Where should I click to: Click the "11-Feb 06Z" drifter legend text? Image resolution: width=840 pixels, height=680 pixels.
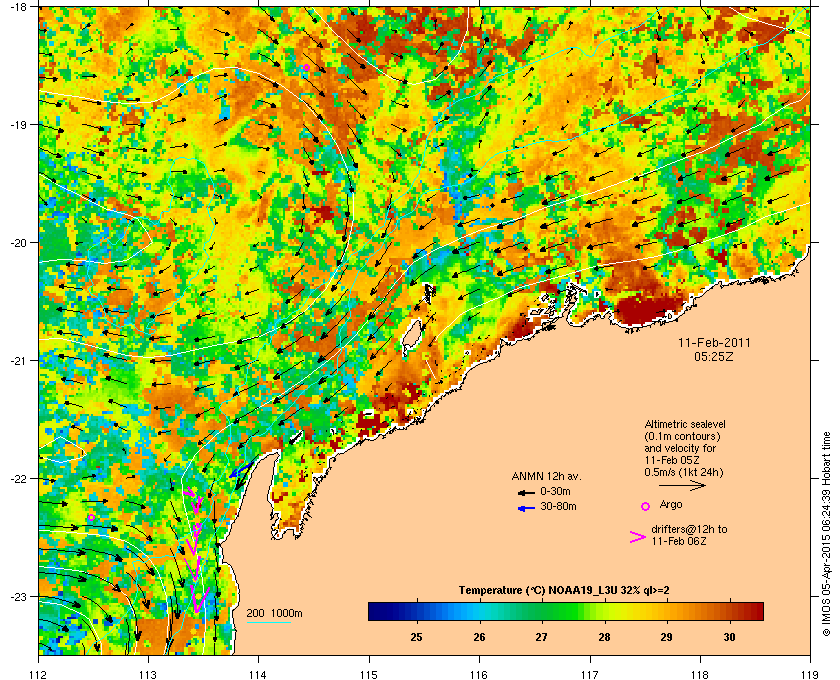click(679, 541)
